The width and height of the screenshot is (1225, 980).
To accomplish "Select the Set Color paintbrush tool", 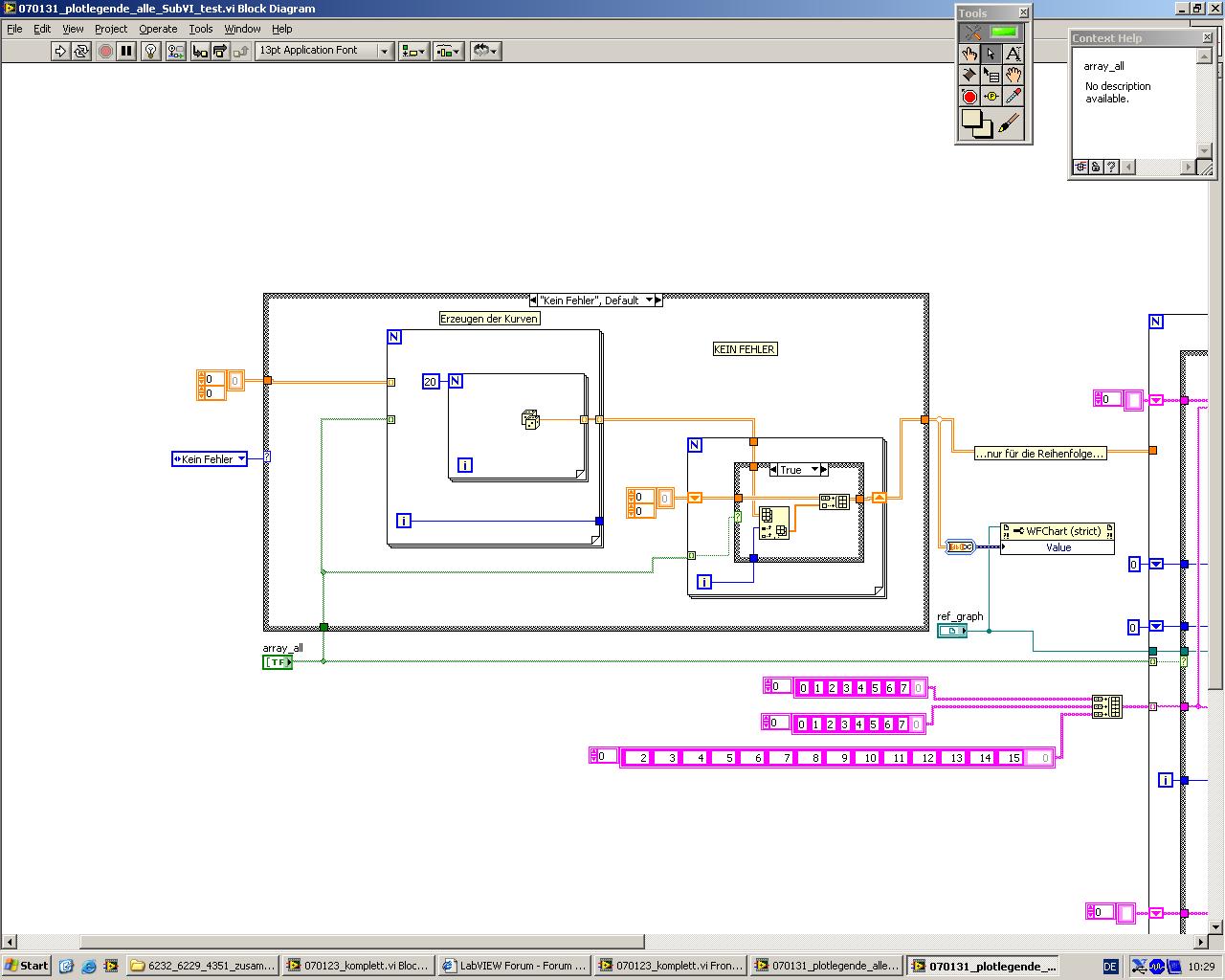I will [1010, 123].
